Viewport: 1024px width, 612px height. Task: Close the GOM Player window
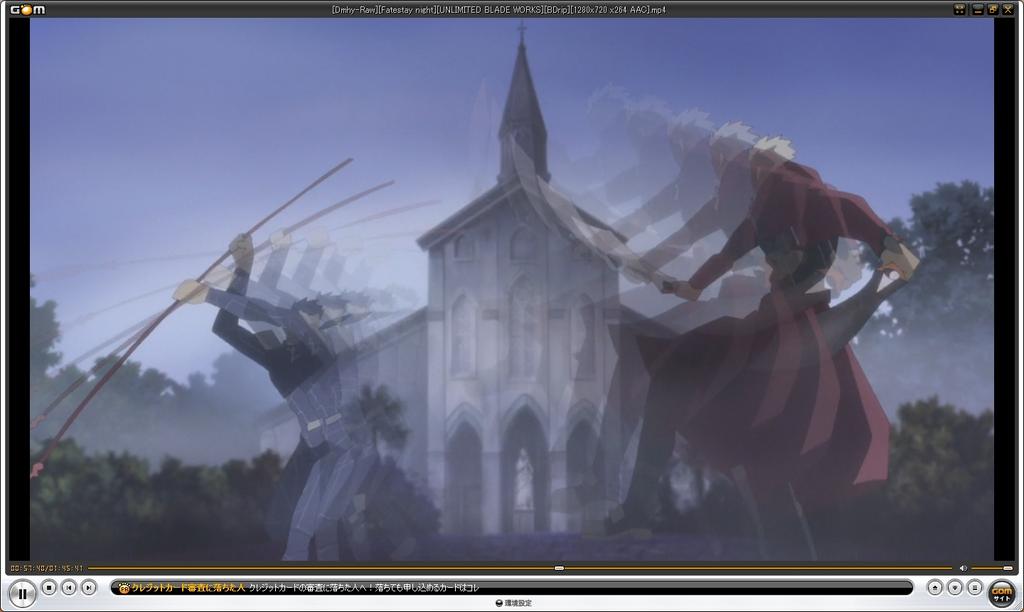pos(1008,9)
